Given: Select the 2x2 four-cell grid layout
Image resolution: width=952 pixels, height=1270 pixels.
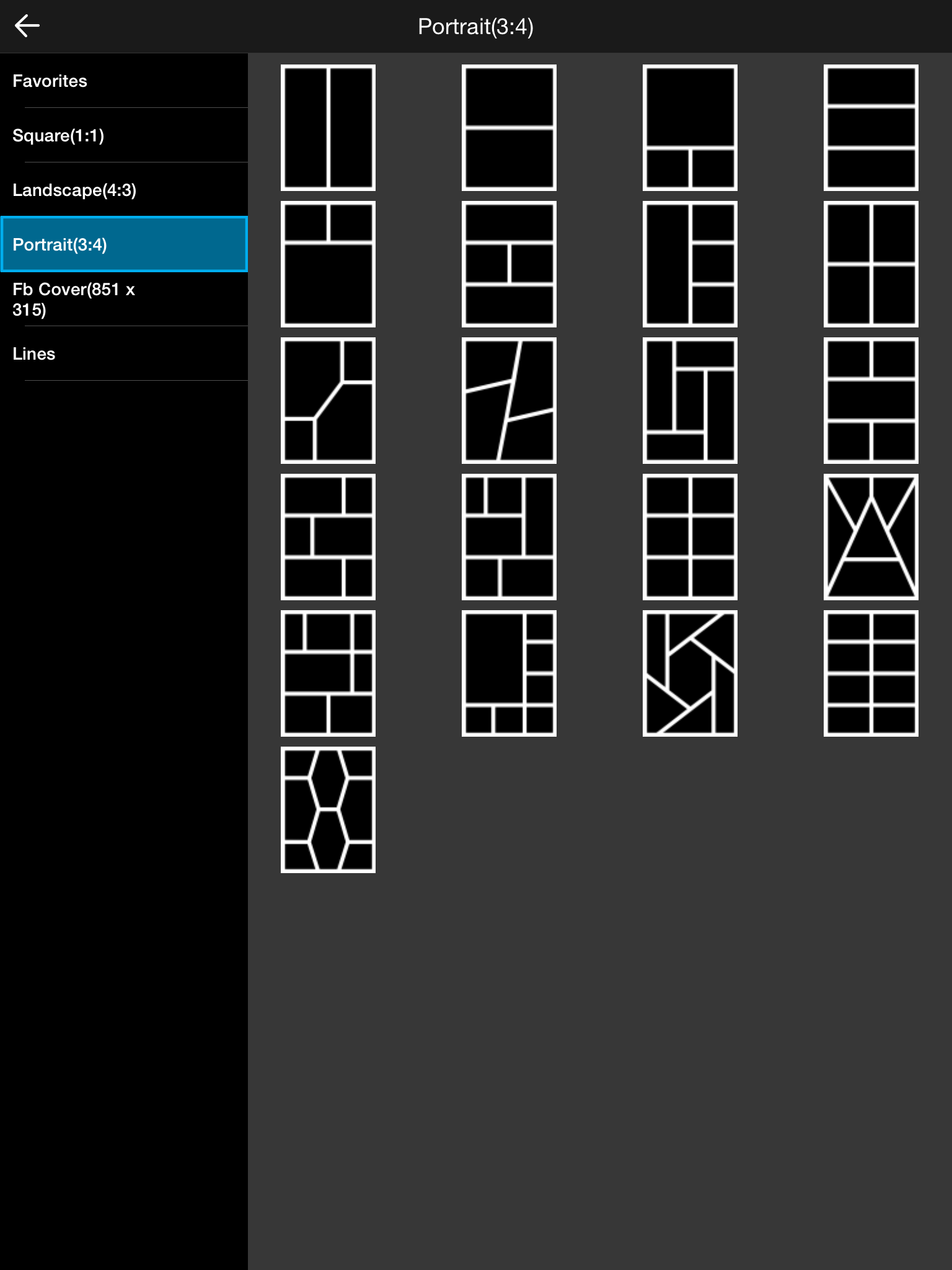Looking at the screenshot, I should (x=871, y=264).
